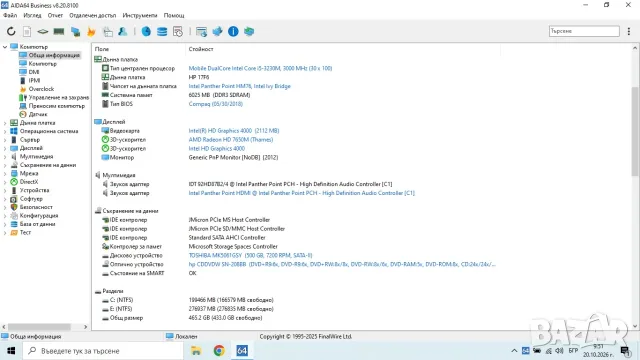This screenshot has height=360, width=640.
Task: Click the blue clock toolbar icon
Action: pyautogui.click(x=146, y=31)
